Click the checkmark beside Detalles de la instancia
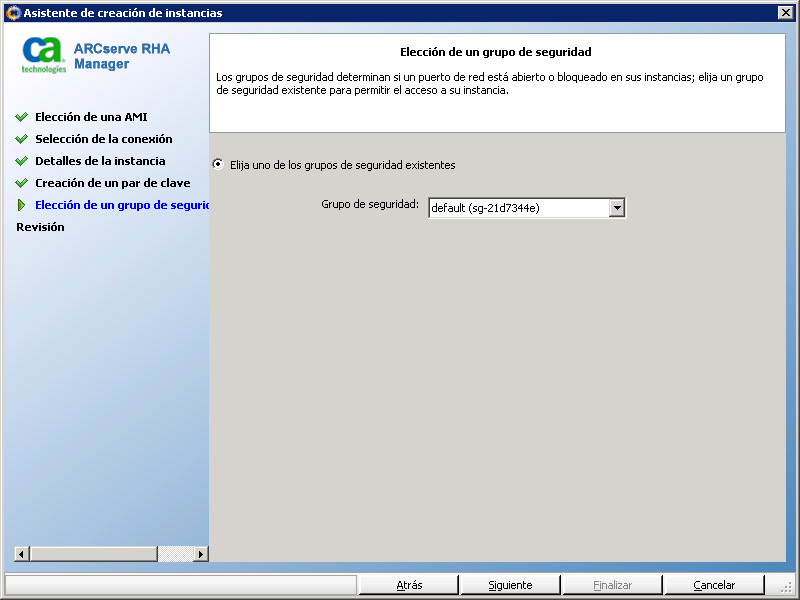The image size is (800, 600). (22, 161)
